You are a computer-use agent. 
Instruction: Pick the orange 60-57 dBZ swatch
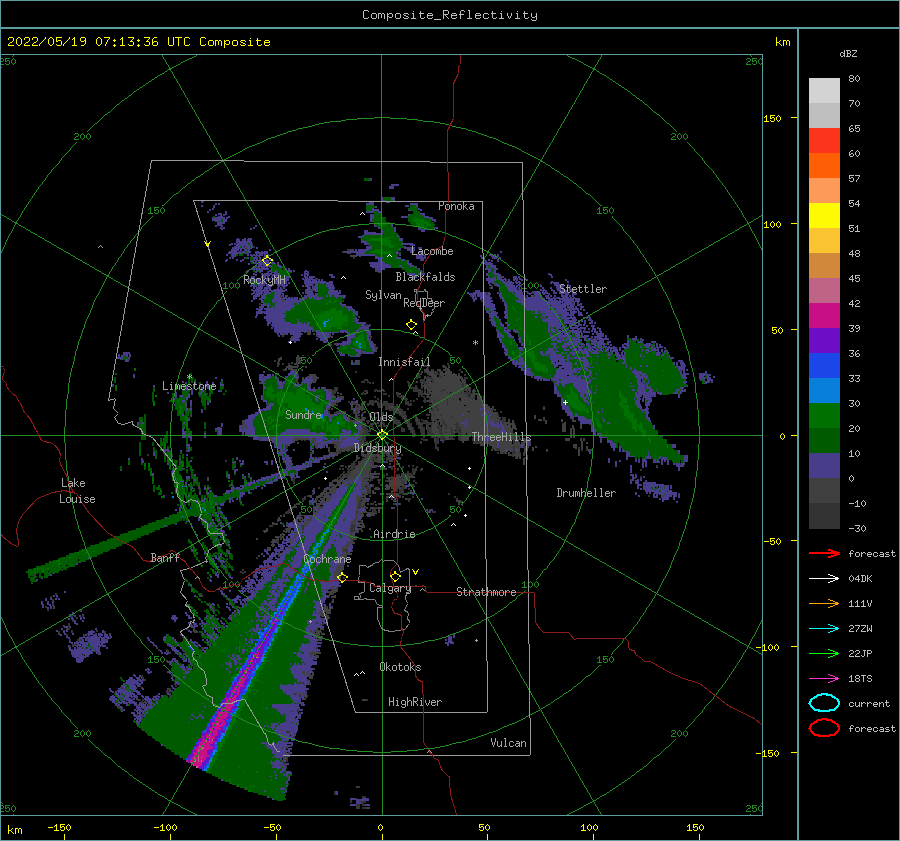(824, 166)
